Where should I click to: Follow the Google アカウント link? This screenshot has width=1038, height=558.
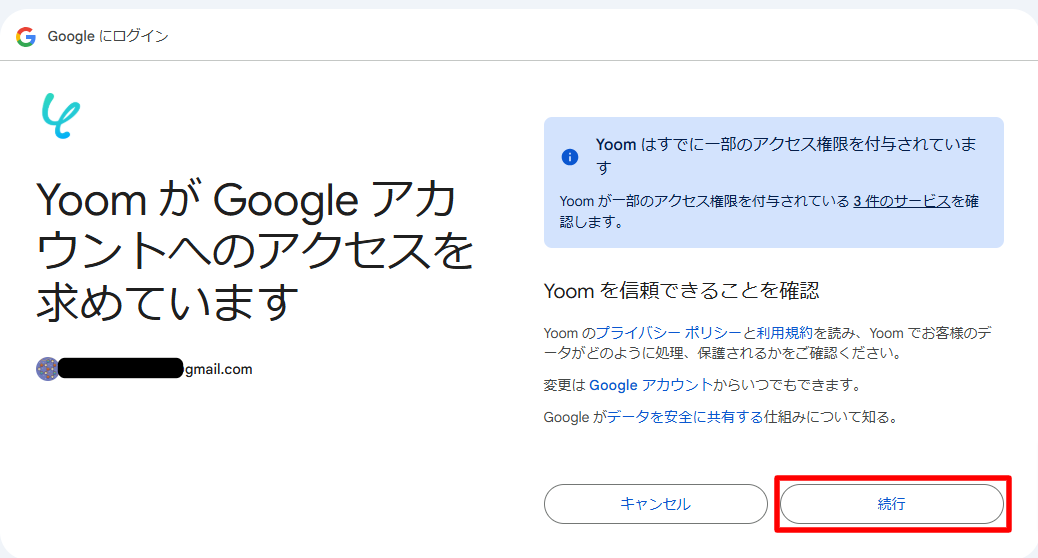click(x=651, y=385)
